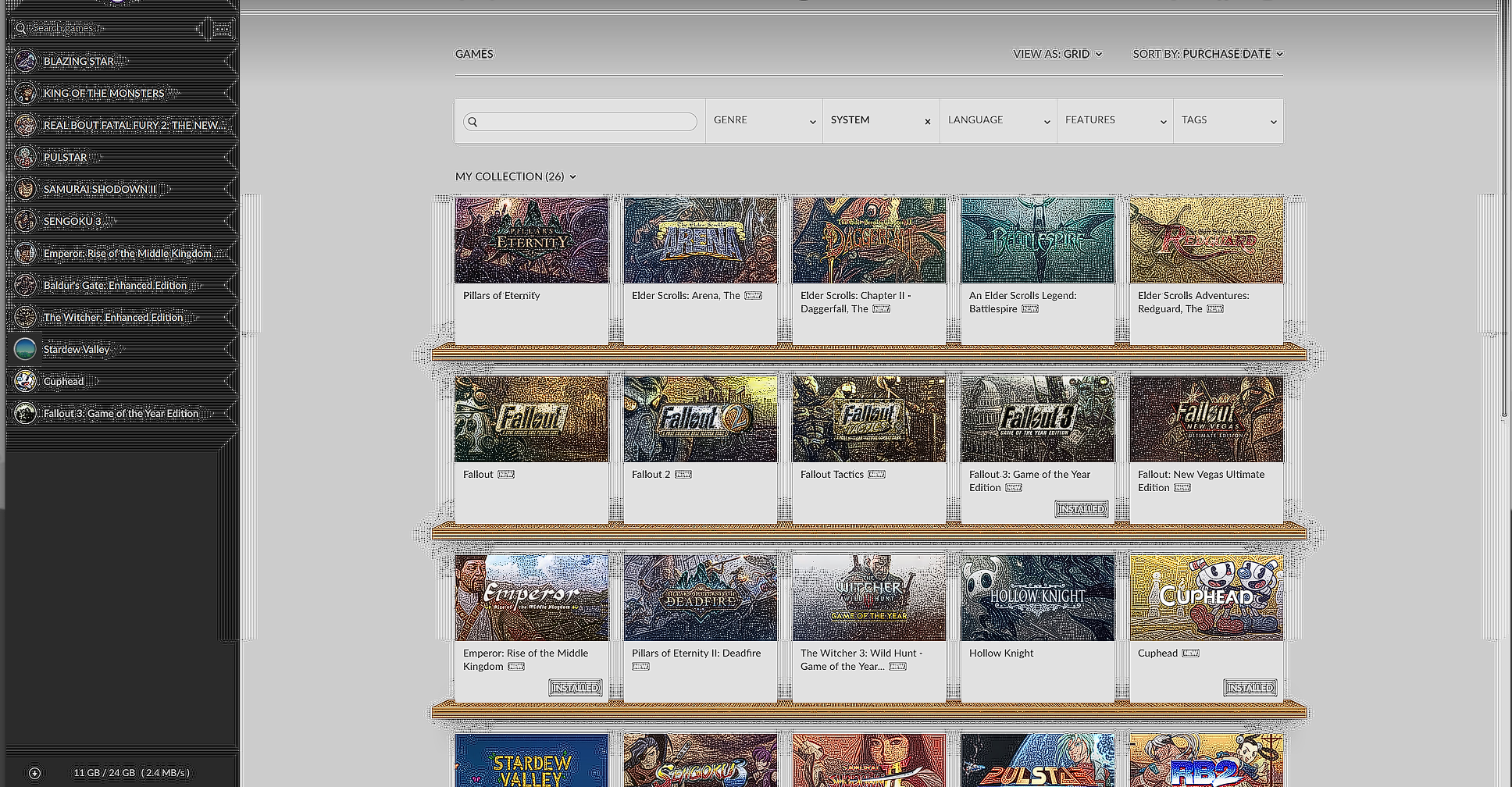Open Sort By Purchase Date dropdown

click(1208, 54)
